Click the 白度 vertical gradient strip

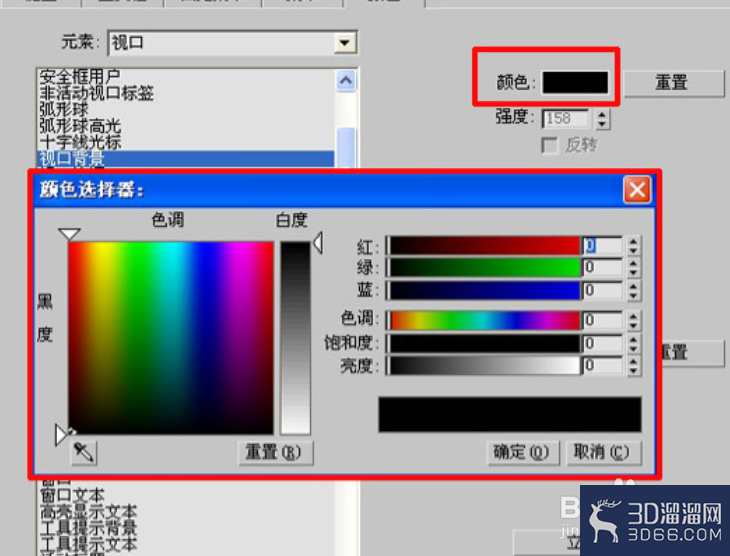[x=295, y=338]
